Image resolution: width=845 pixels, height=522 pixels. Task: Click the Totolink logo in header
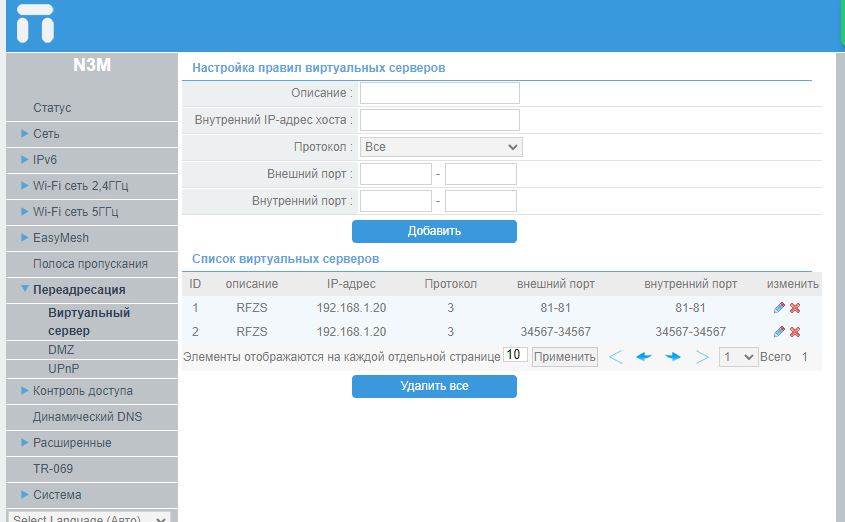[35, 23]
